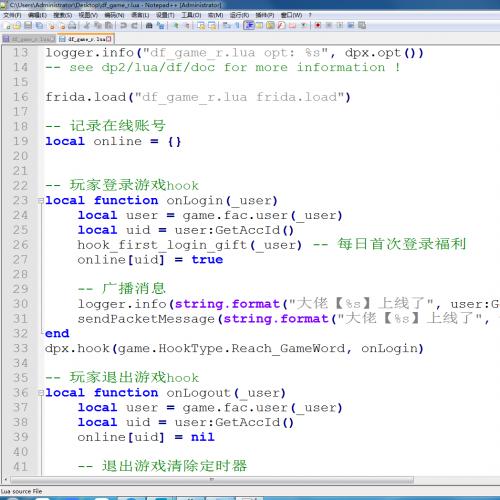500x500 pixels.
Task: Click the Find binoculars icon
Action: (149, 25)
